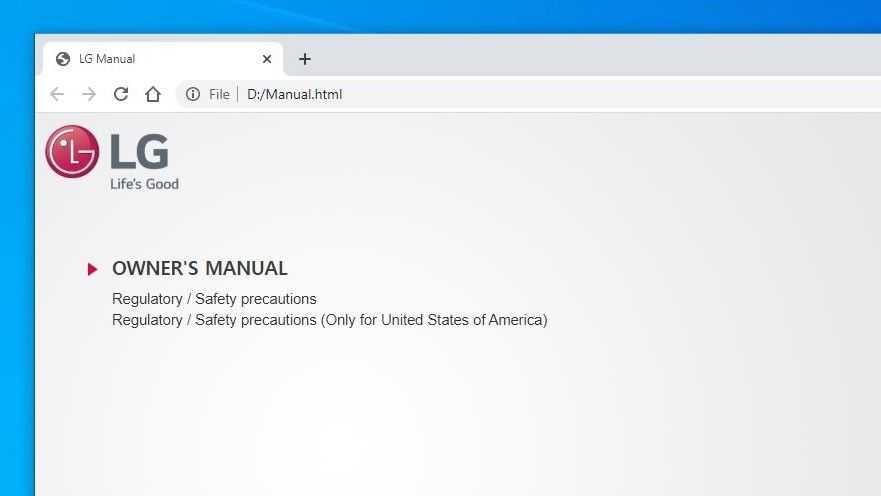The image size is (881, 496).
Task: Click the red triangle beside OWNER'S MANUAL
Action: [x=92, y=269]
